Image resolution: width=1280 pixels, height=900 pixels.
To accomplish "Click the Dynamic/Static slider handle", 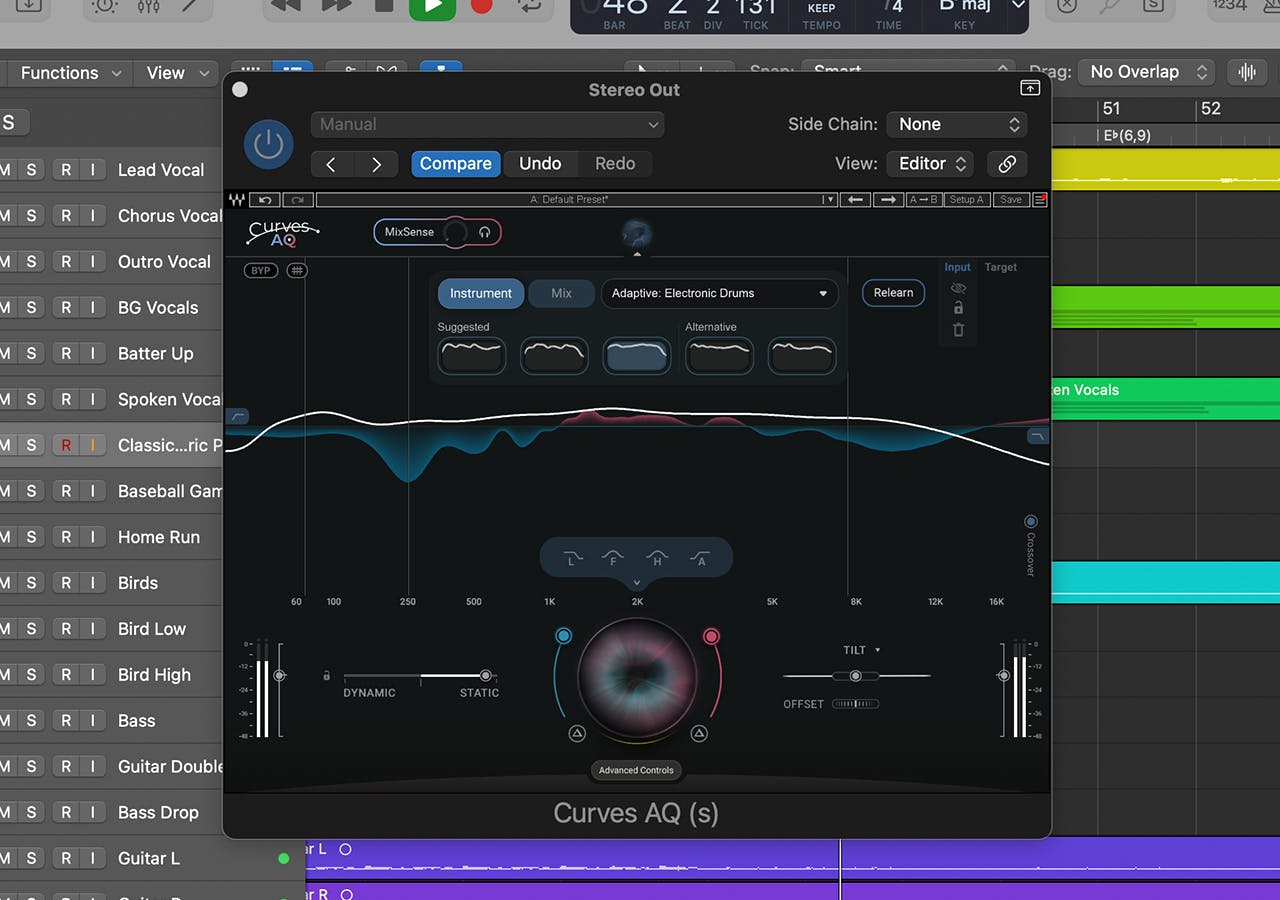I will 486,676.
